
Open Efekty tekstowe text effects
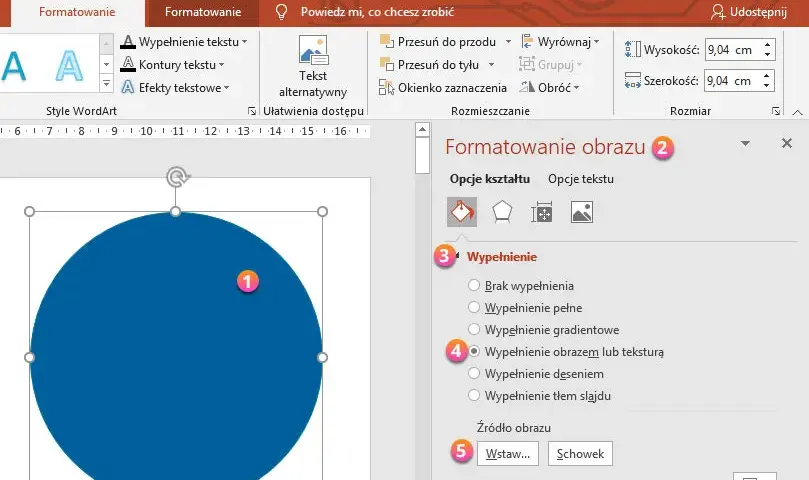(x=174, y=88)
